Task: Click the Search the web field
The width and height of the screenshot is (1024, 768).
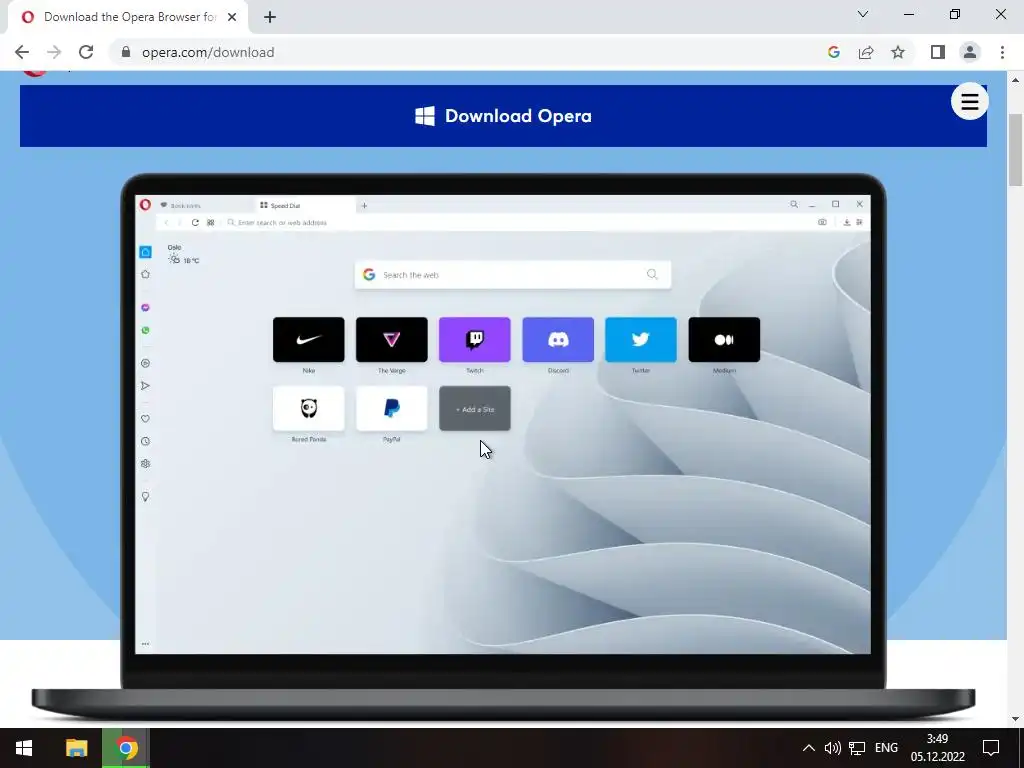Action: coord(513,275)
